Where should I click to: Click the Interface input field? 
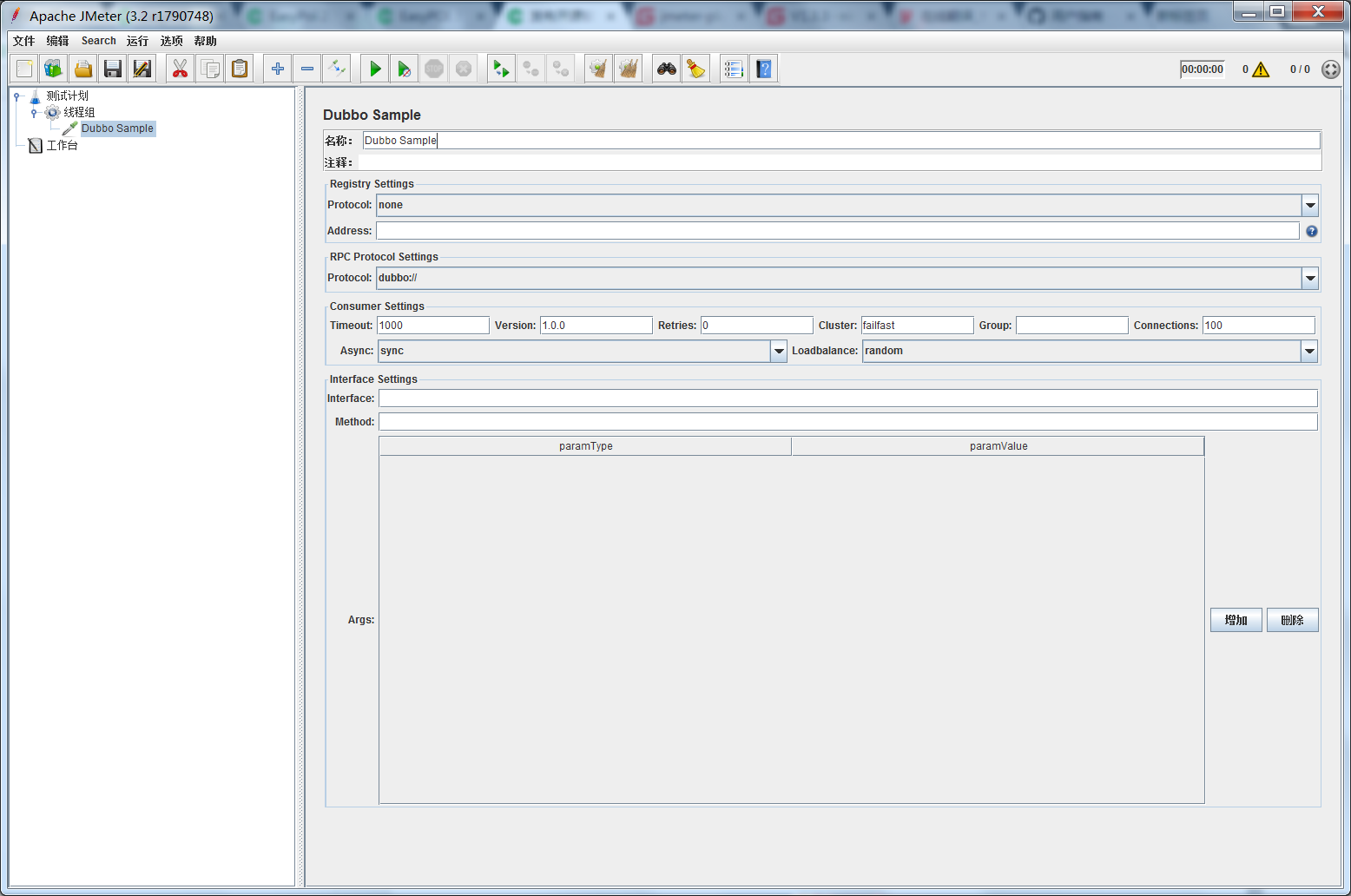tap(848, 399)
